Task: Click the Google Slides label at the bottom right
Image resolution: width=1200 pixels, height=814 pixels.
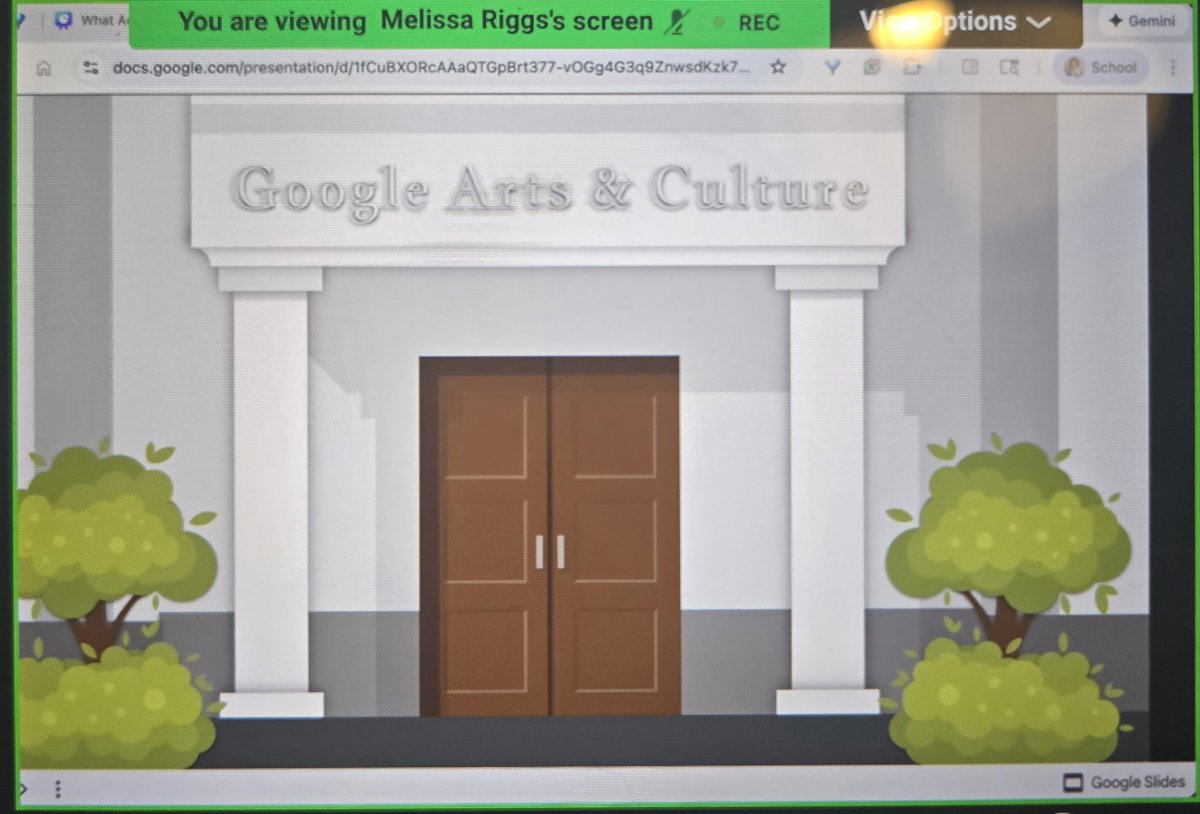Action: click(1124, 782)
